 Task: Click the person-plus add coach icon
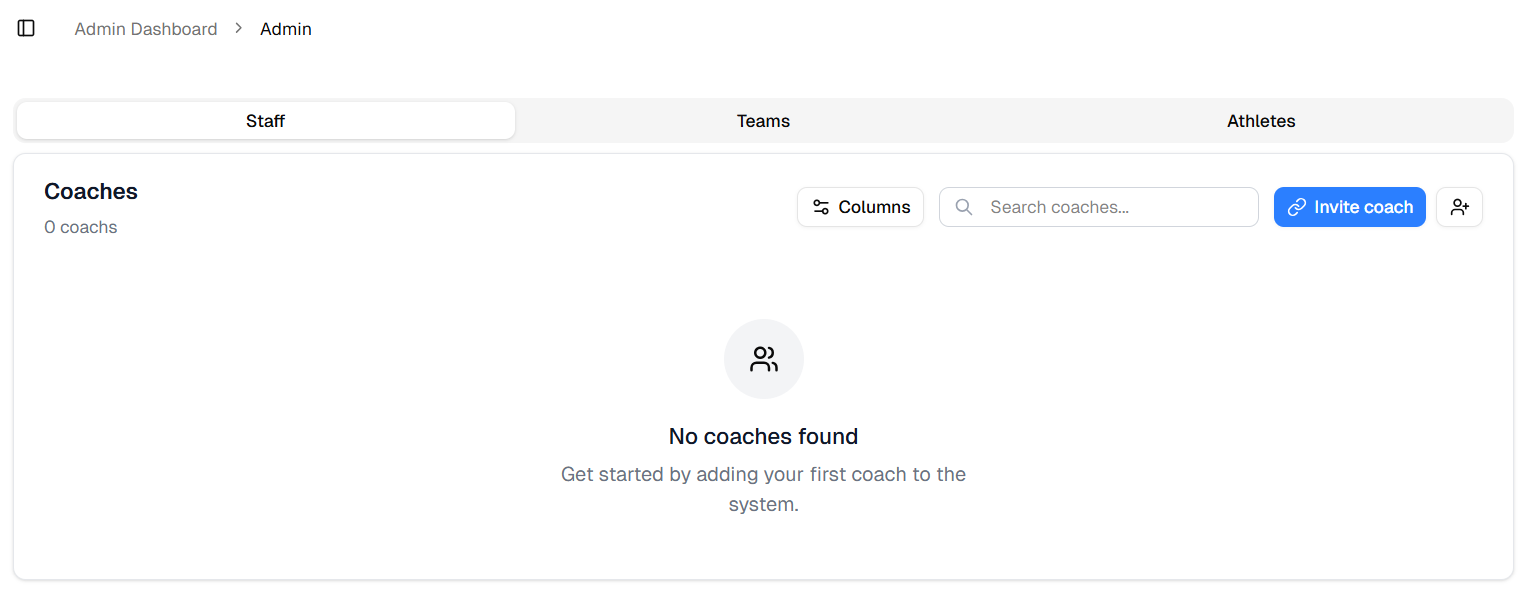pyautogui.click(x=1459, y=207)
